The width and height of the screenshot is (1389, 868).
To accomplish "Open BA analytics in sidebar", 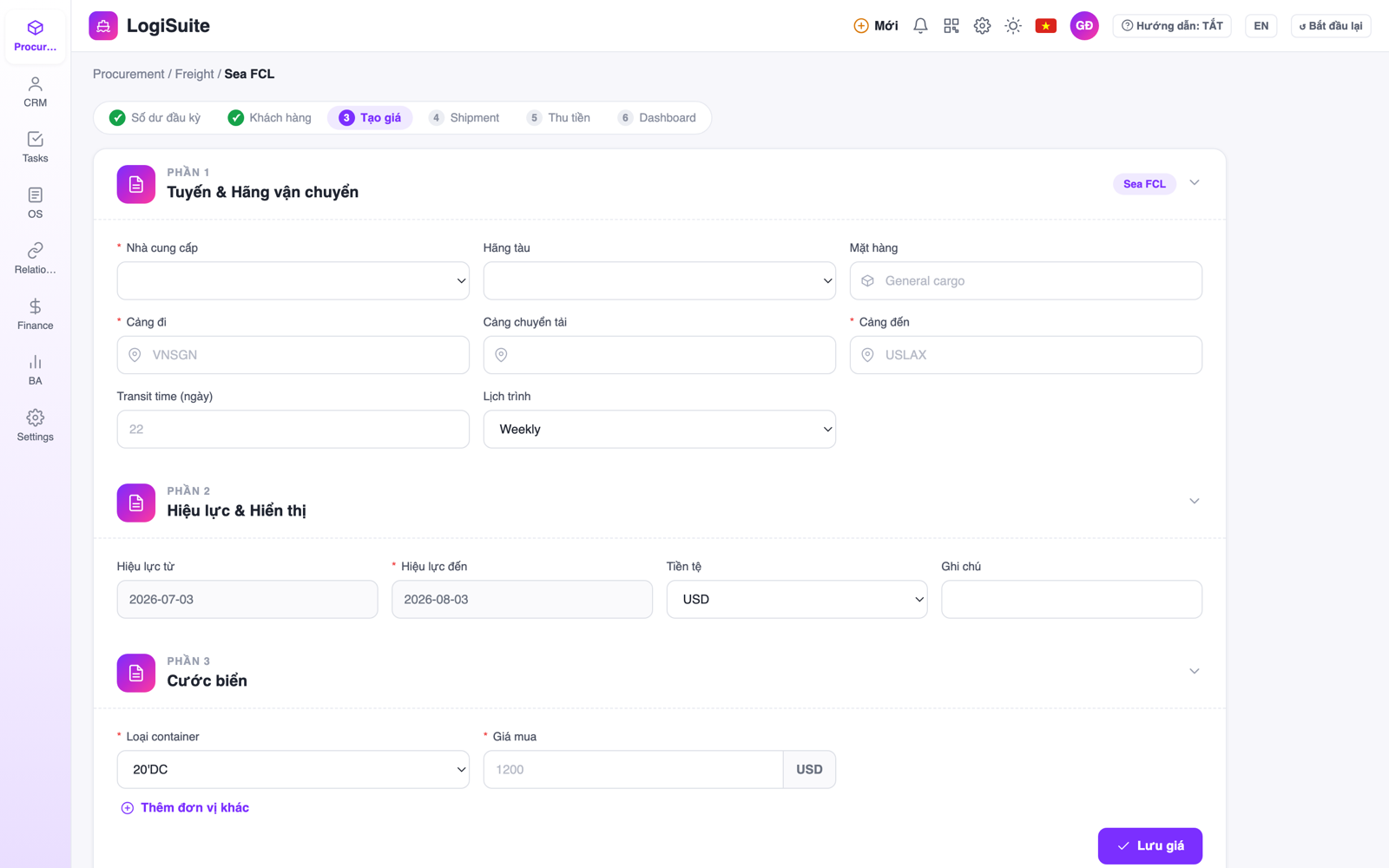I will click(x=35, y=370).
